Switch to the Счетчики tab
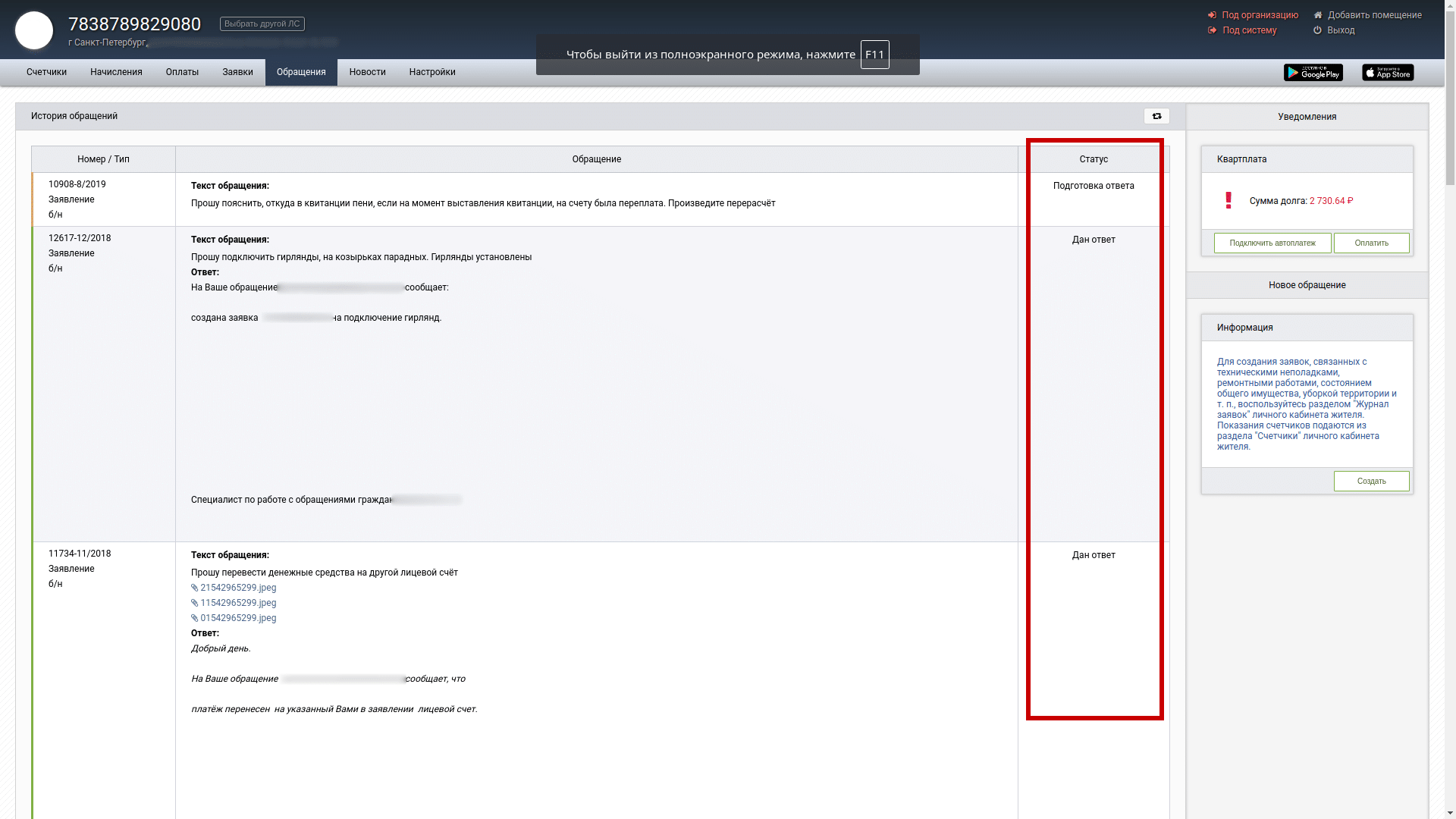Screen dimensions: 1456x819 [46, 73]
